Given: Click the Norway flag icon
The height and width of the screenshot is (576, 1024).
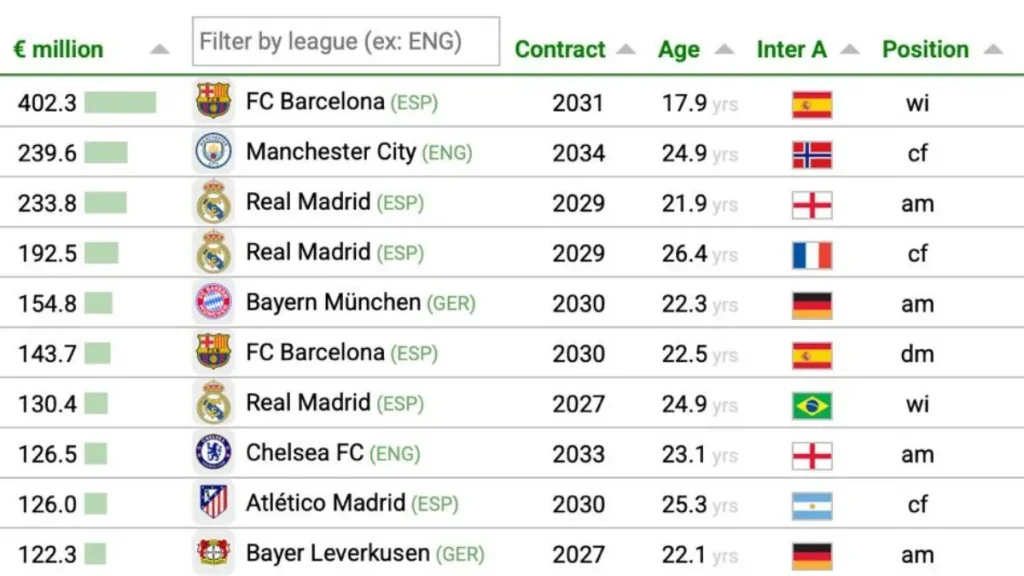Looking at the screenshot, I should (x=812, y=155).
